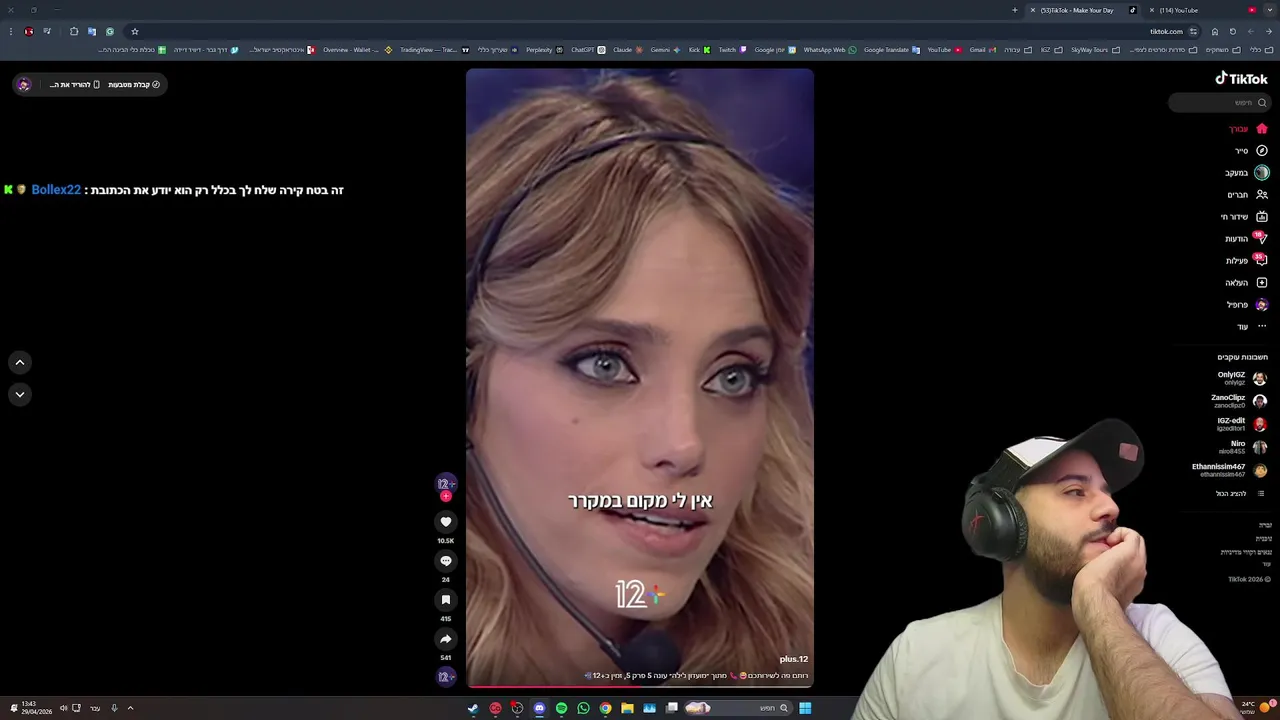The width and height of the screenshot is (1280, 720).
Task: Reload the page
Action: tap(1233, 31)
